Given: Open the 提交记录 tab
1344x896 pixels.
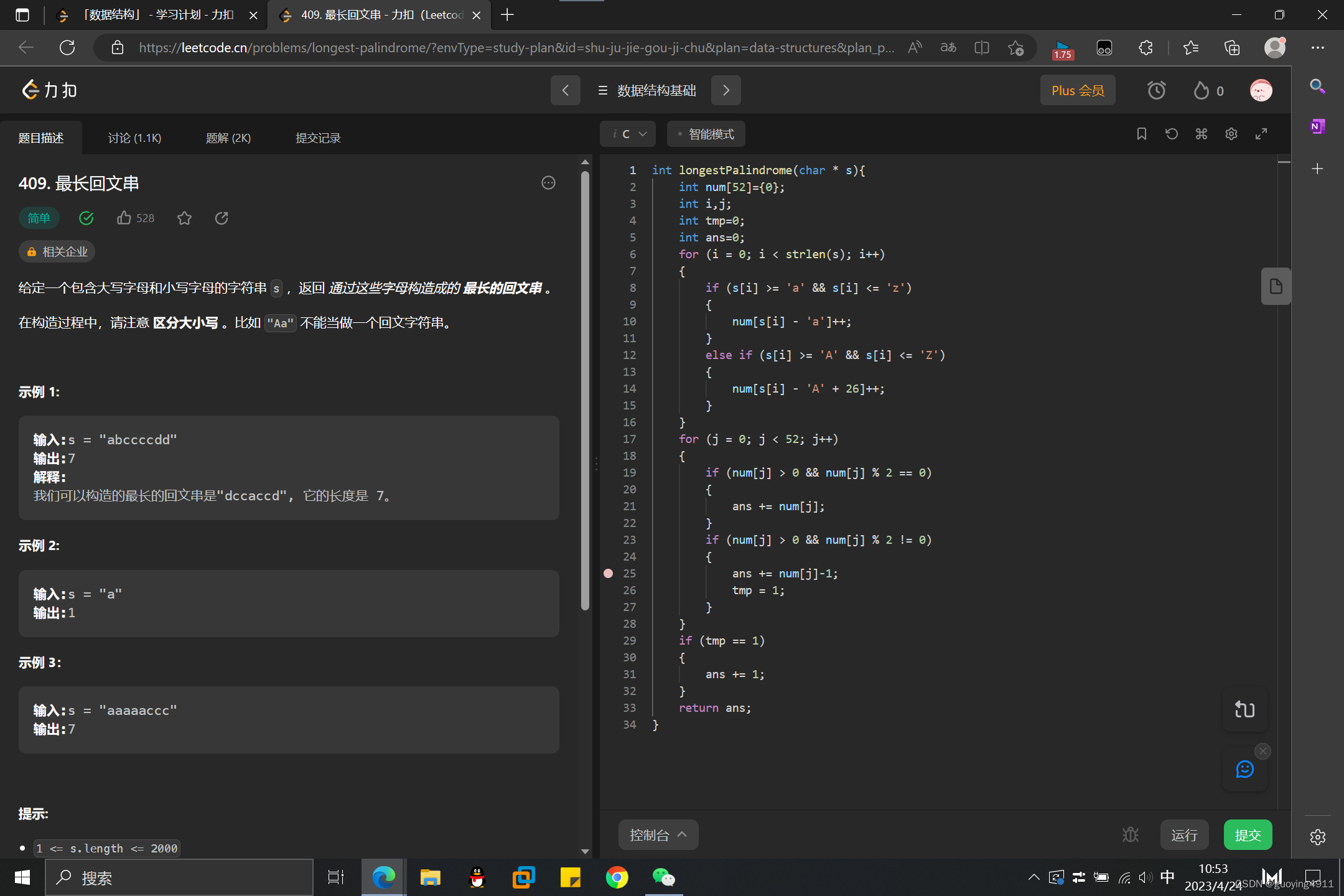Looking at the screenshot, I should click(317, 138).
